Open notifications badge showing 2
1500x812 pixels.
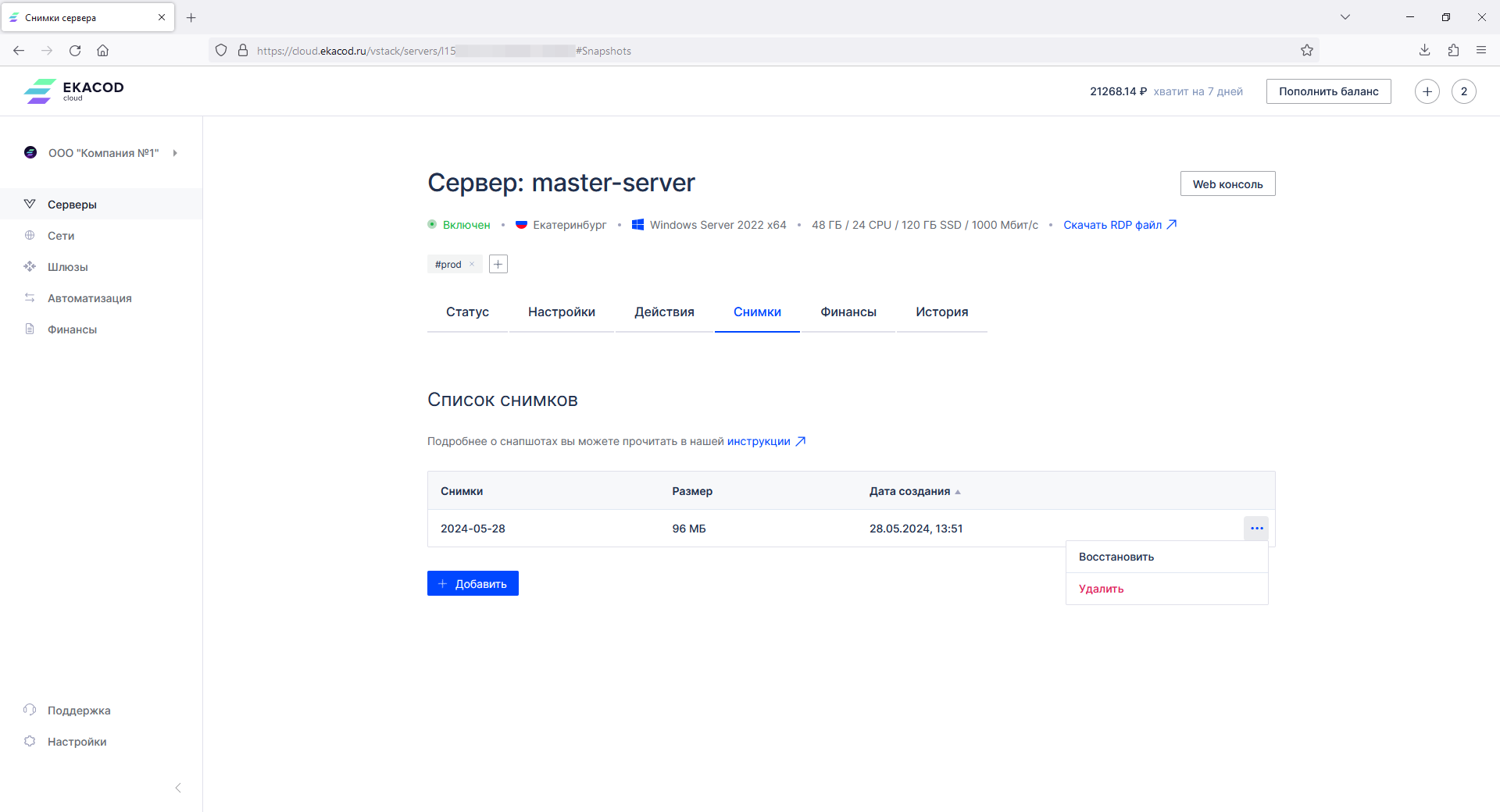click(x=1463, y=91)
